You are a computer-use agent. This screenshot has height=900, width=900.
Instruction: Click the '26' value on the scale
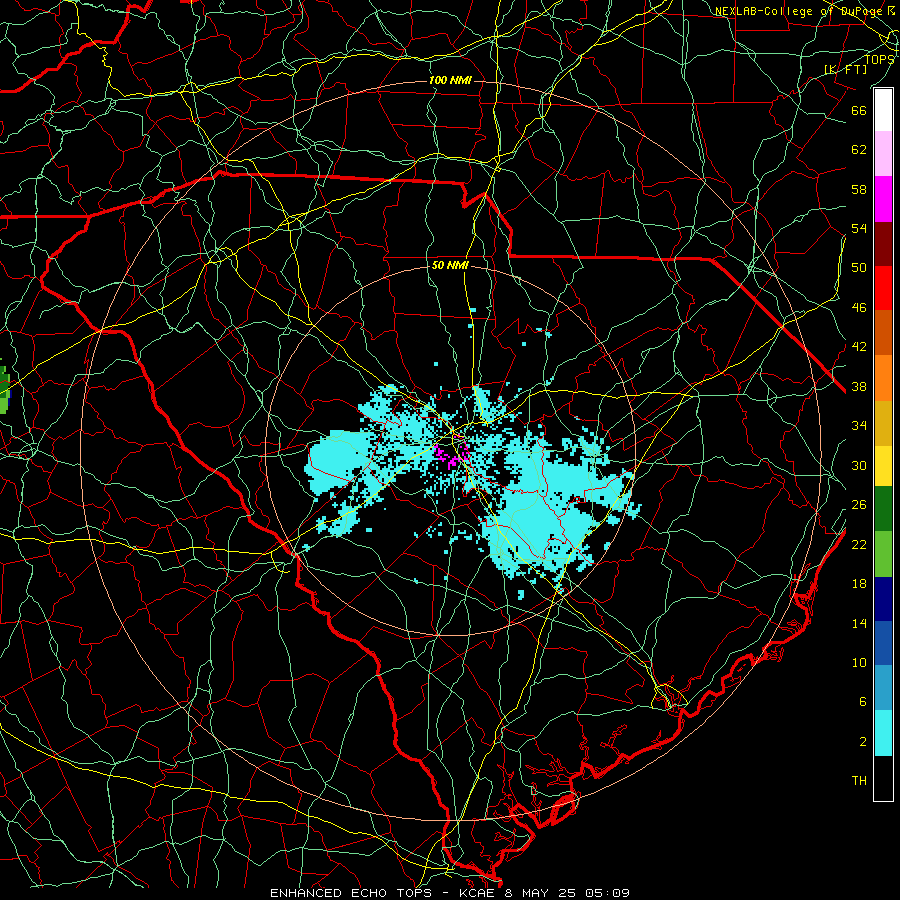click(x=859, y=505)
